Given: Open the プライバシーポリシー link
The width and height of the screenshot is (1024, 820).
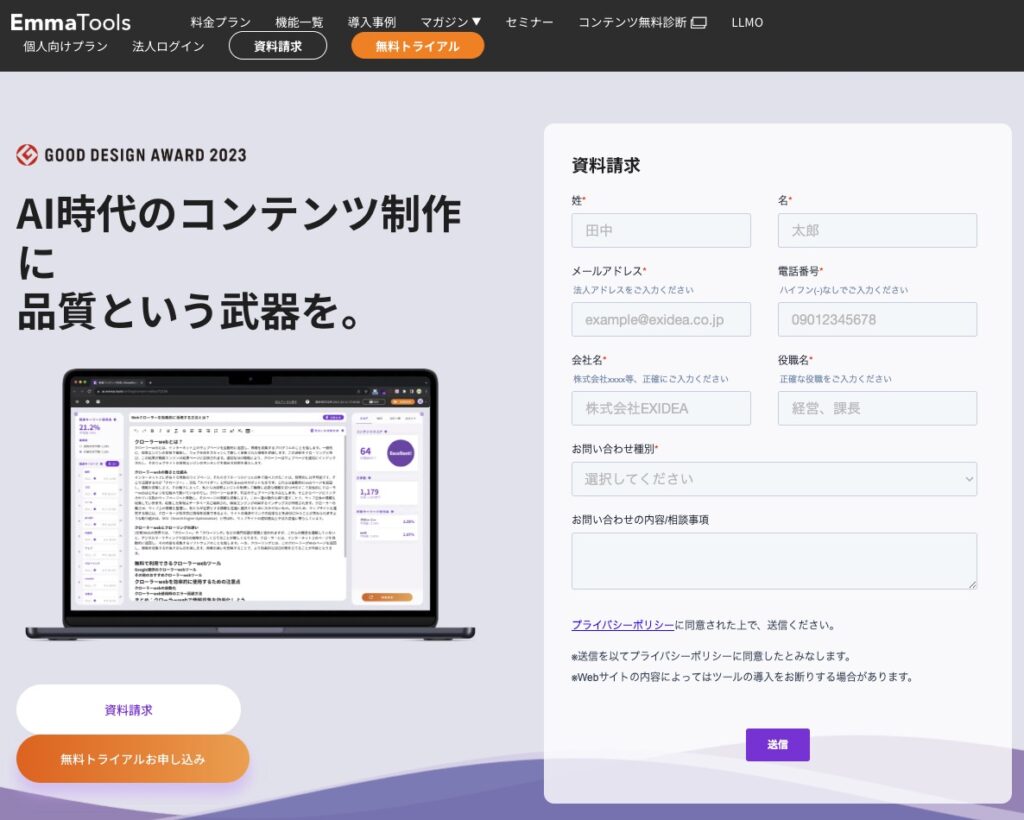Looking at the screenshot, I should tap(622, 625).
